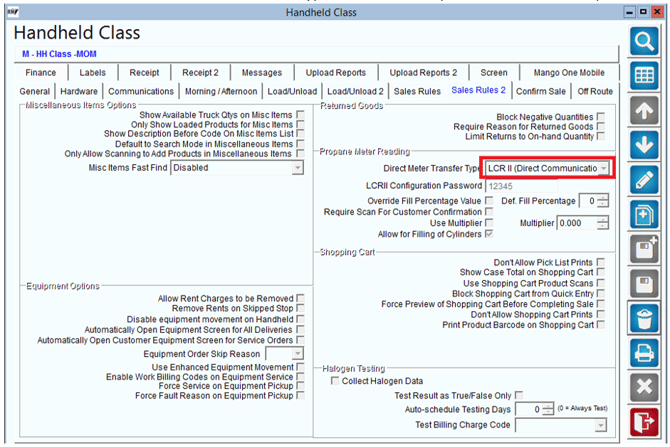The height and width of the screenshot is (447, 670).
Task: Click the new document add icon
Action: (644, 215)
